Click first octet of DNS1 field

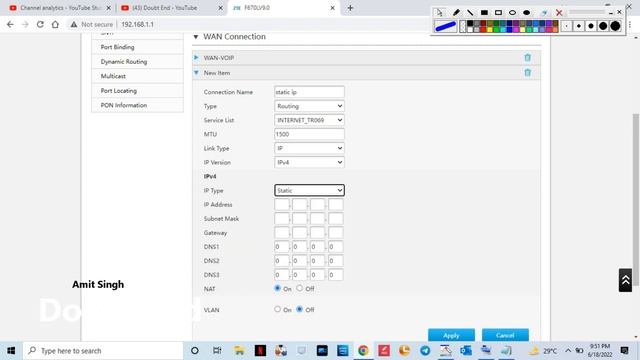point(282,247)
